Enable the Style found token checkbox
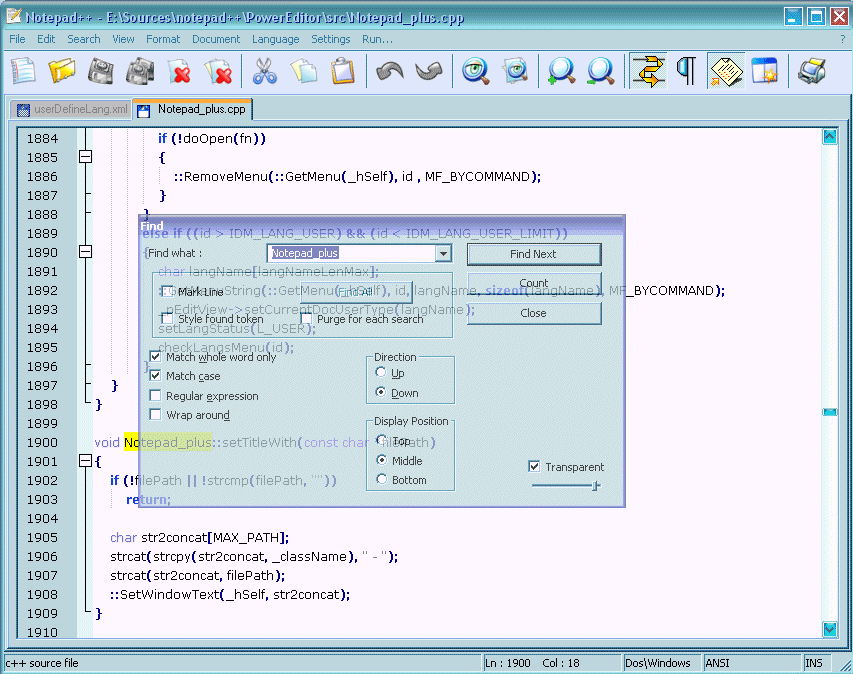The width and height of the screenshot is (853, 674). point(168,318)
